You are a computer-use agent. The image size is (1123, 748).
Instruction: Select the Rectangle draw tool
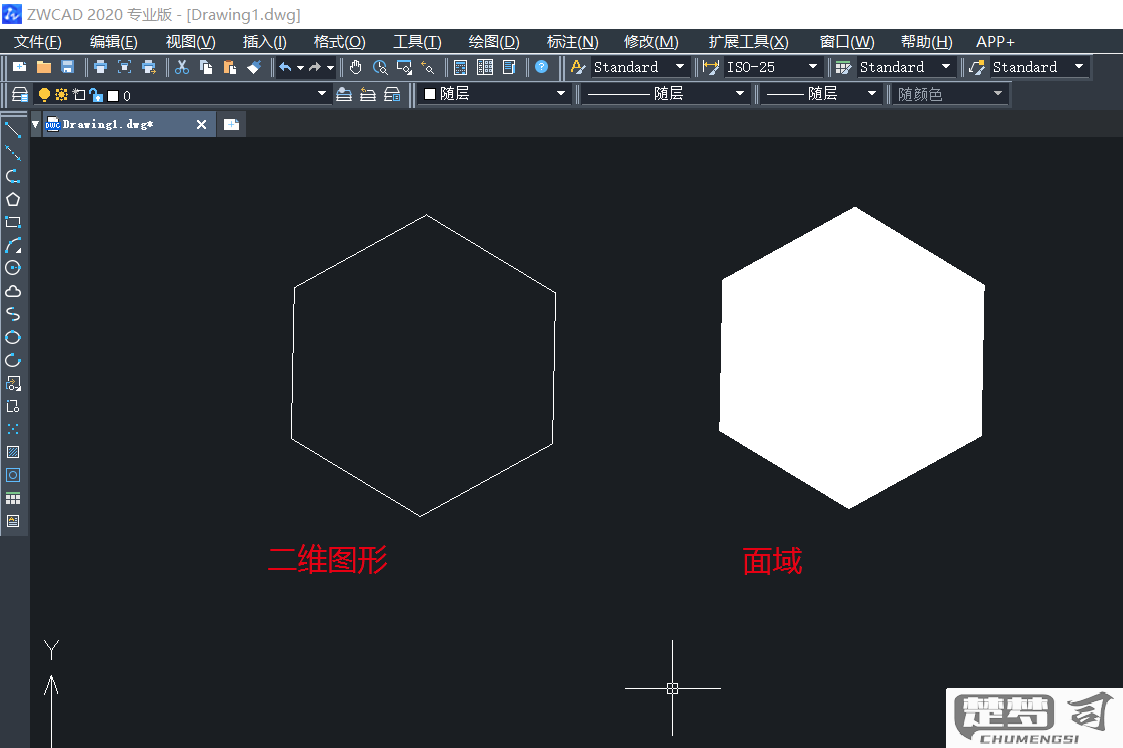point(13,222)
